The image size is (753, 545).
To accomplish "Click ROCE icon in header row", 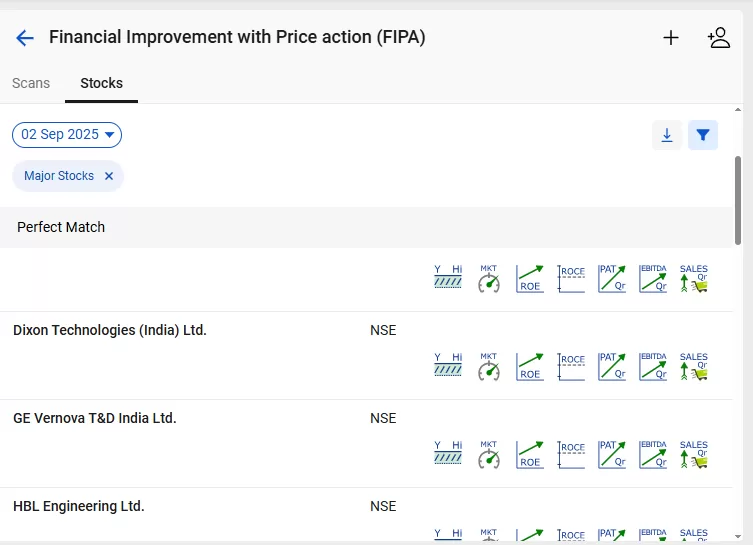I will 571,279.
